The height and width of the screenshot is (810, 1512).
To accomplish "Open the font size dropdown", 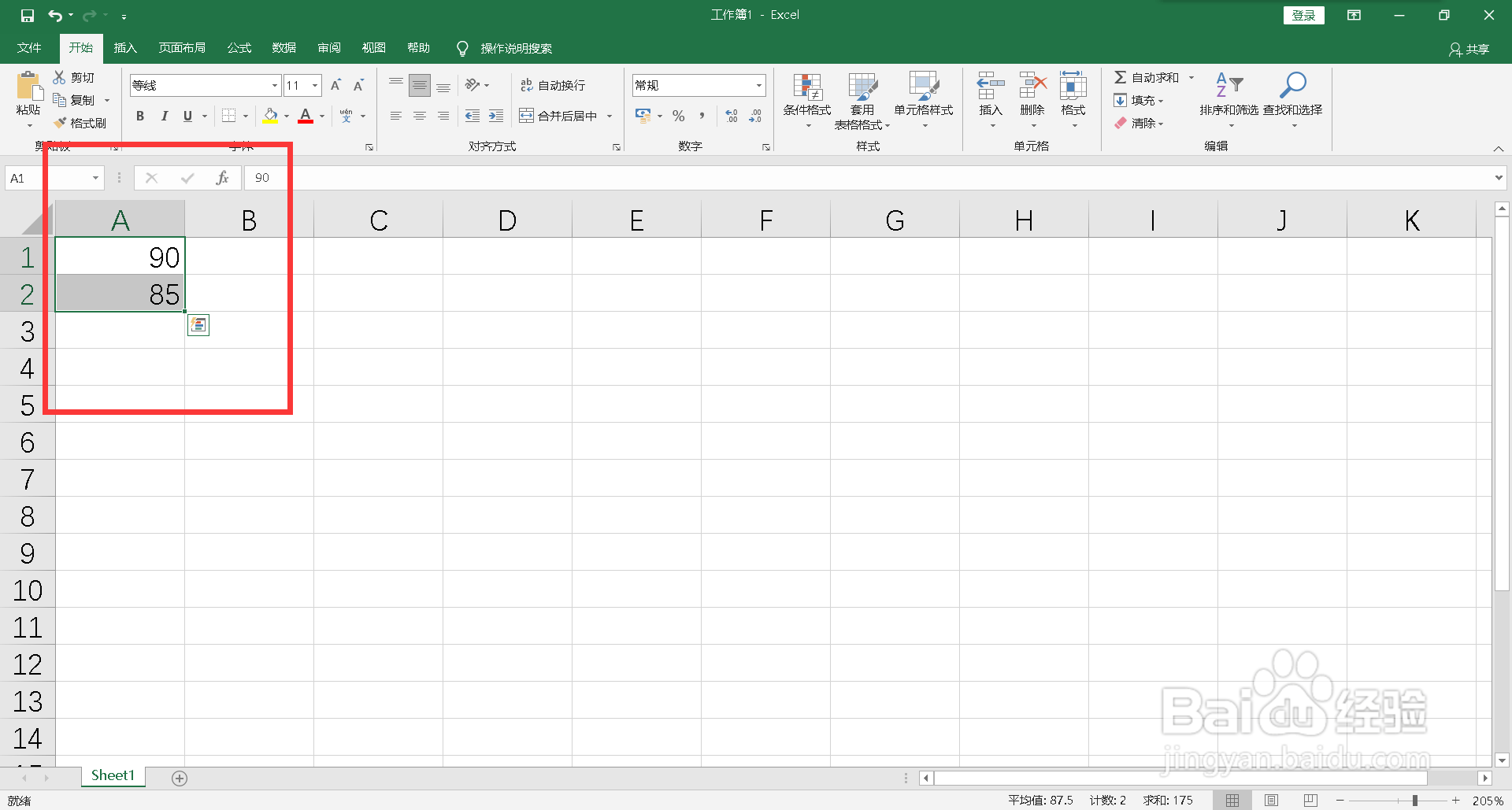I will point(315,85).
